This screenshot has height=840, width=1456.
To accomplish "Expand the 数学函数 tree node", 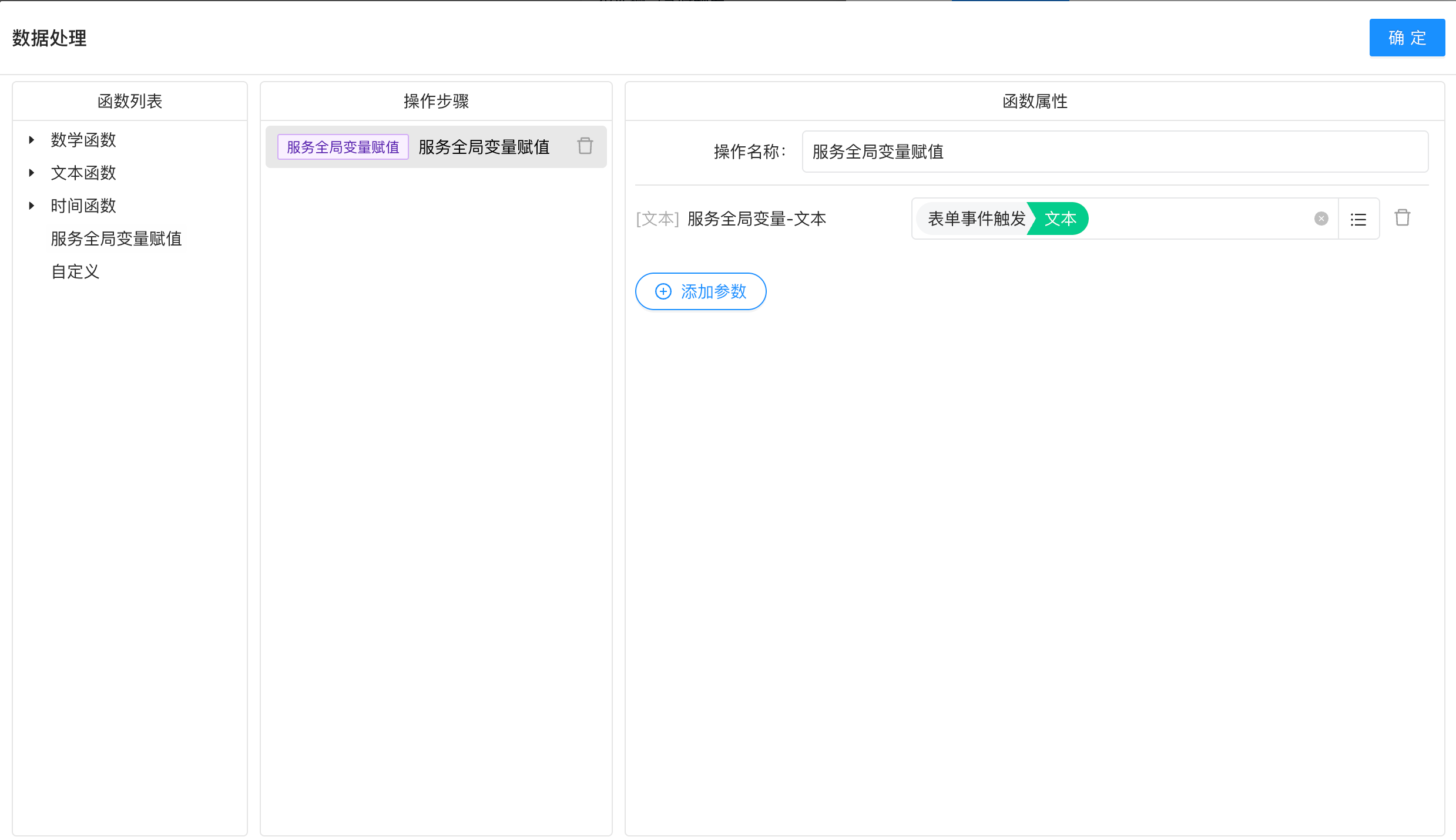I will tap(32, 140).
